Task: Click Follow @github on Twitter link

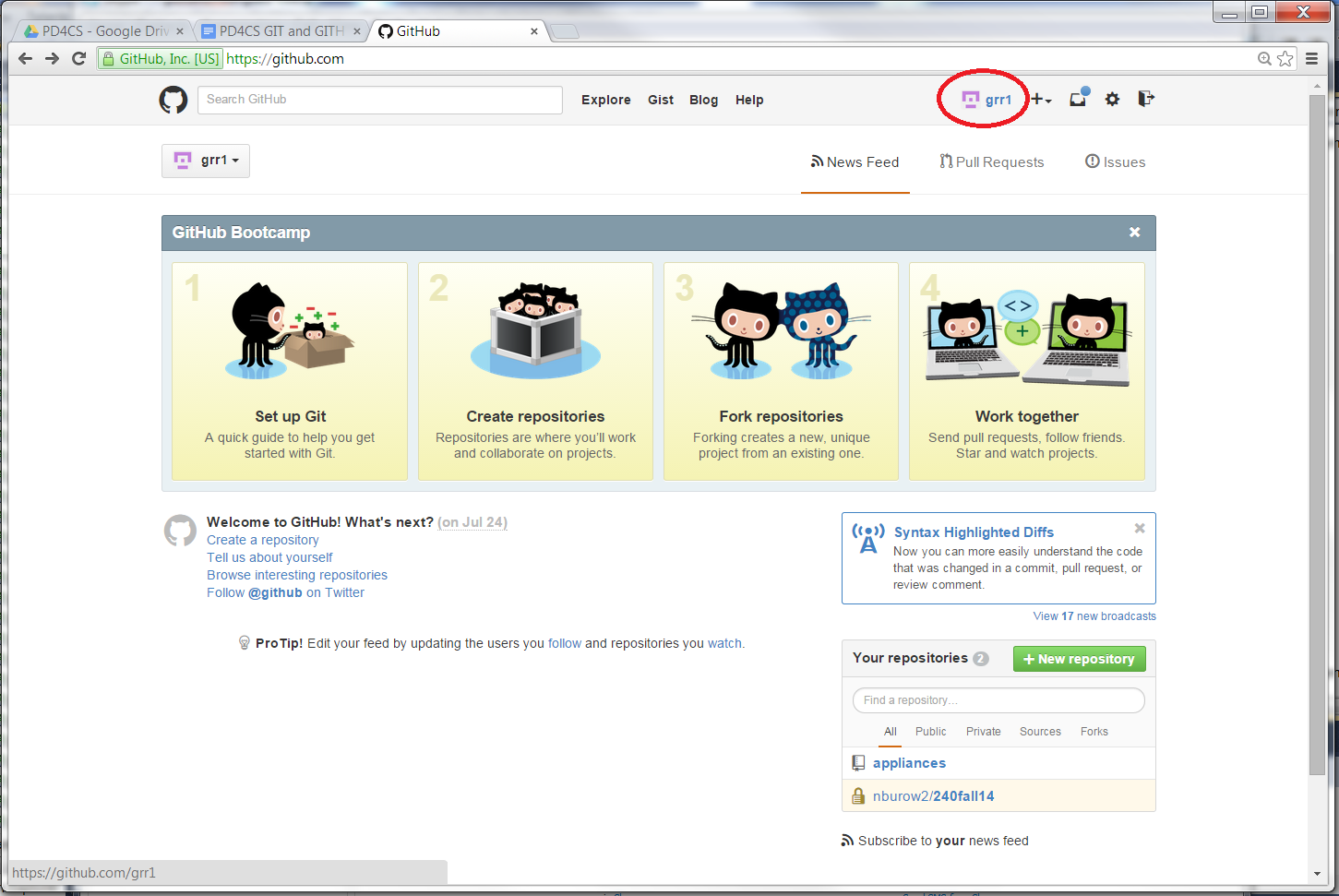Action: [285, 592]
